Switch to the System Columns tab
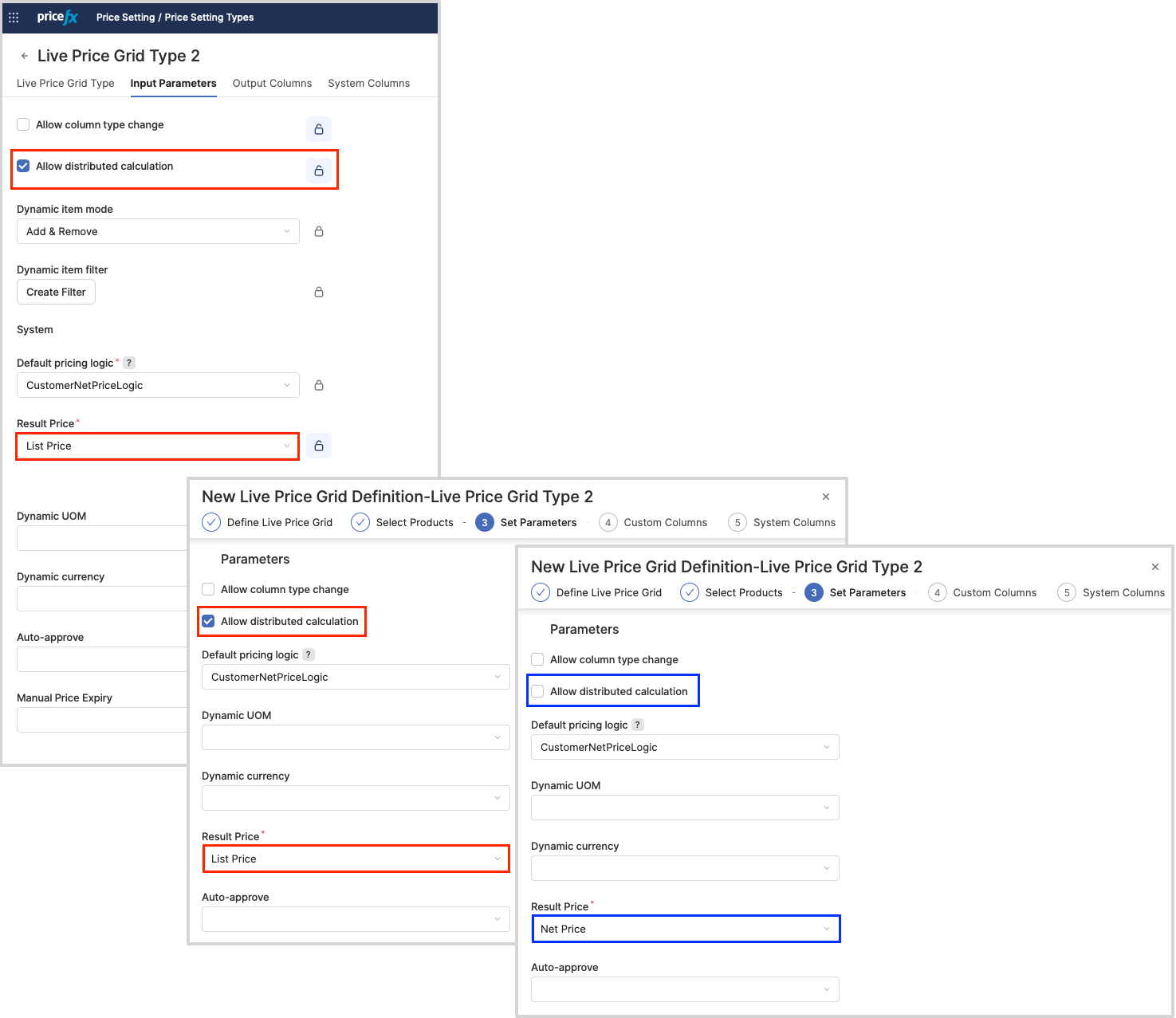 tap(368, 83)
